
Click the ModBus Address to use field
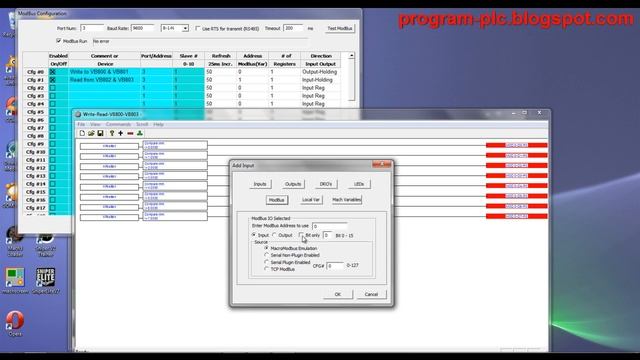(330, 226)
